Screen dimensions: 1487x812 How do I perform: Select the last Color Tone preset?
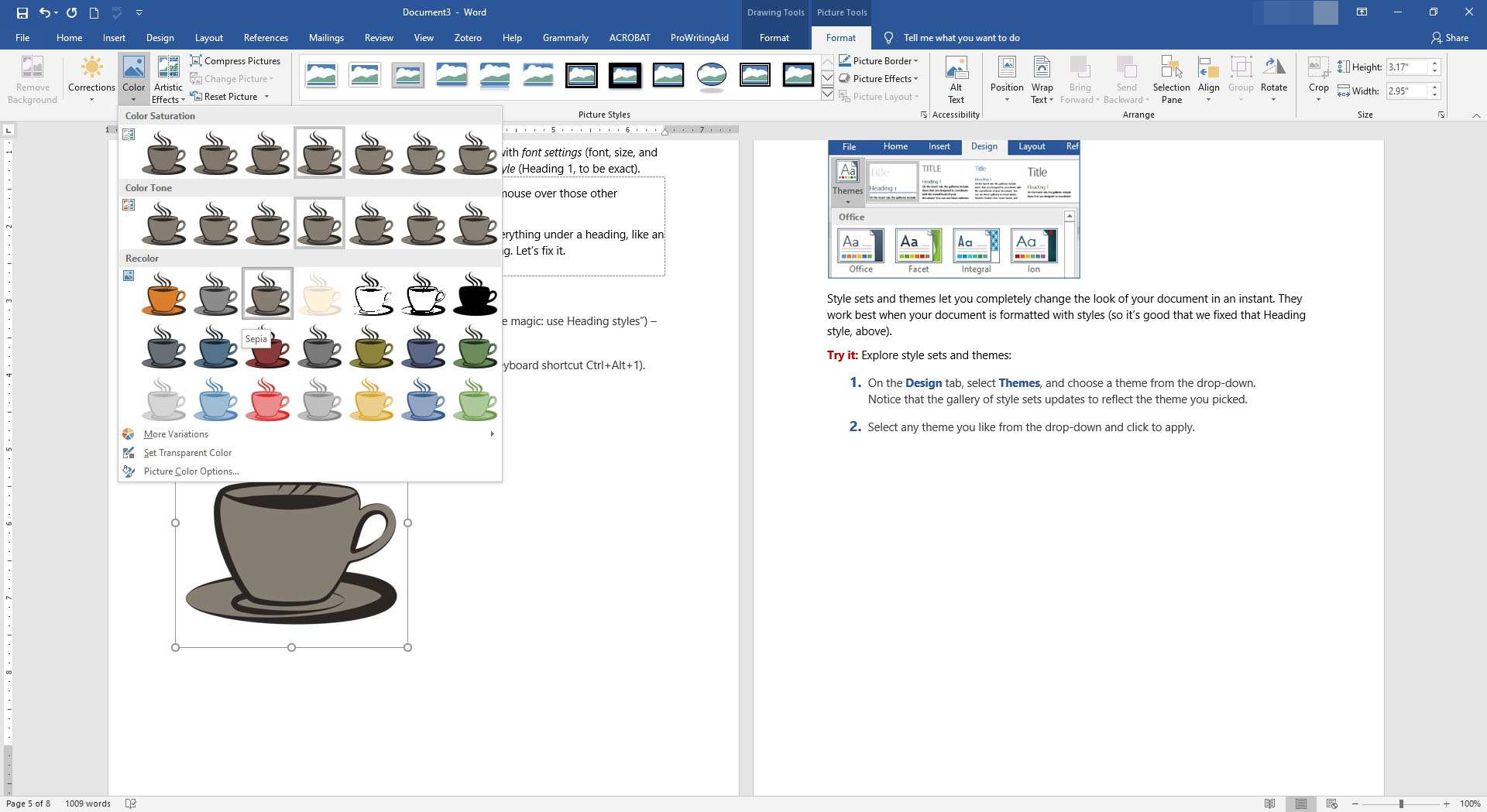click(x=475, y=223)
